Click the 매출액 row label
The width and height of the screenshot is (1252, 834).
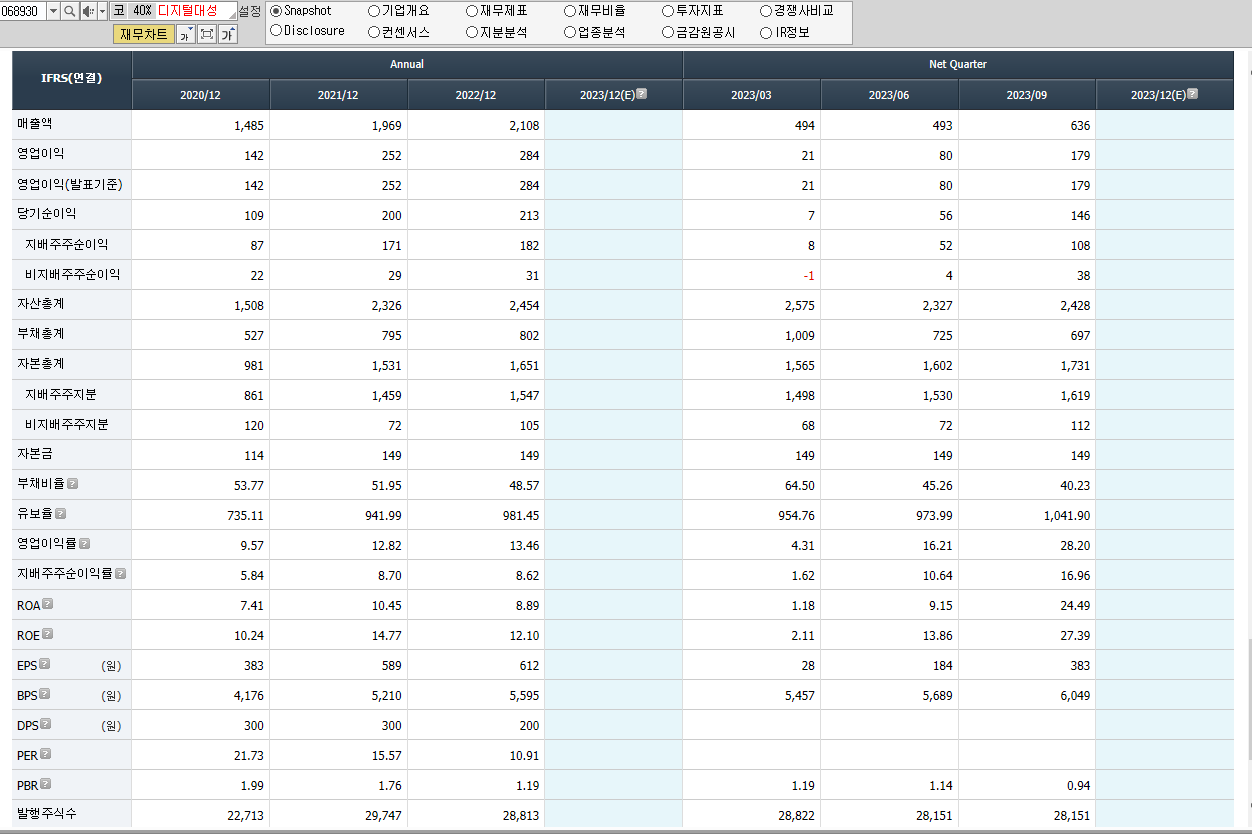[36, 124]
